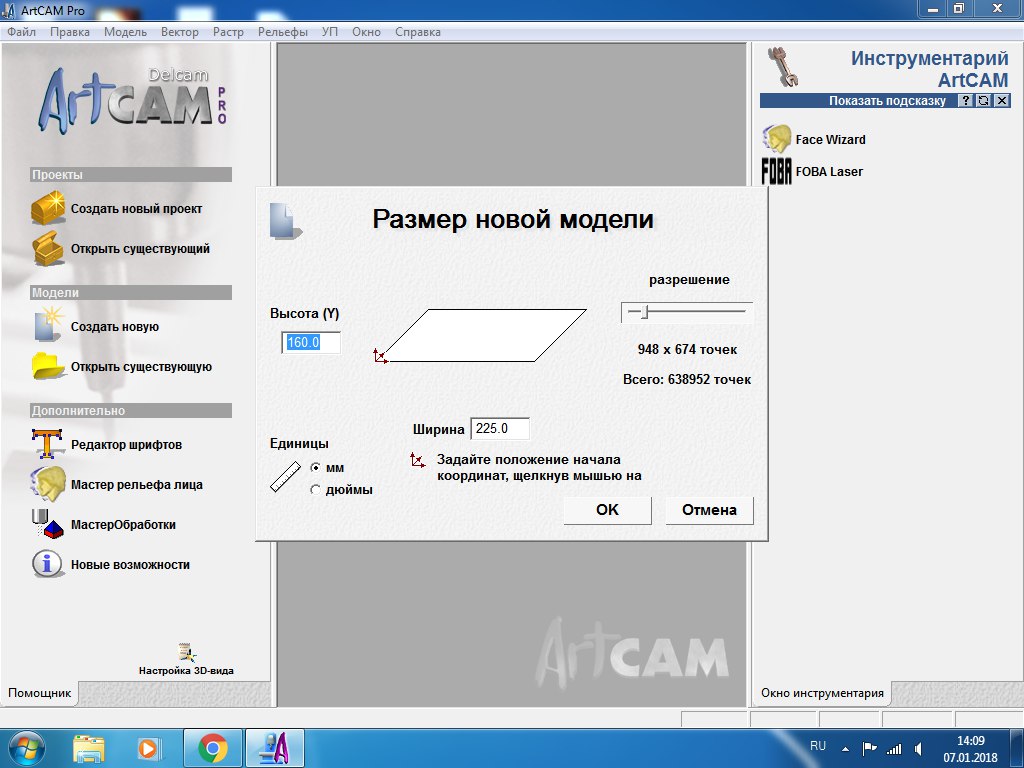Click the Отмена button
Screen dimensions: 1024x768
tap(709, 510)
